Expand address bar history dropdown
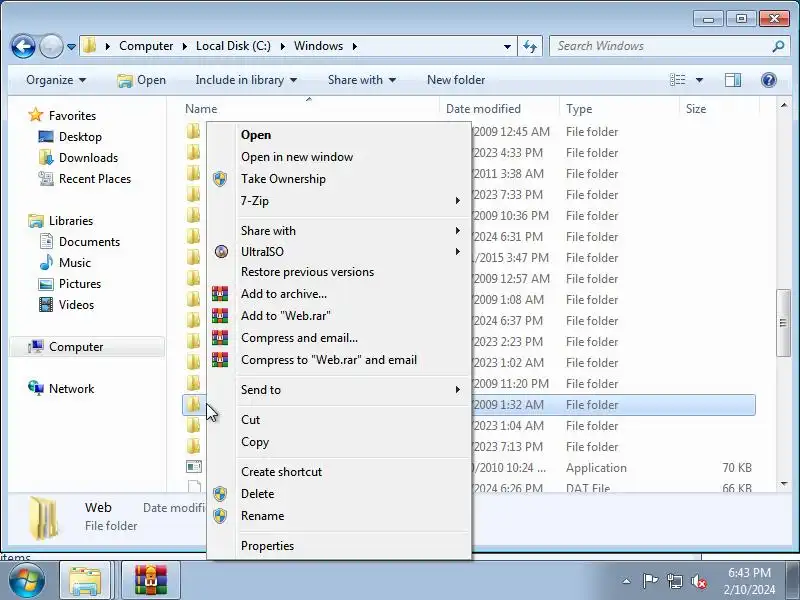The height and width of the screenshot is (600, 800). click(507, 46)
